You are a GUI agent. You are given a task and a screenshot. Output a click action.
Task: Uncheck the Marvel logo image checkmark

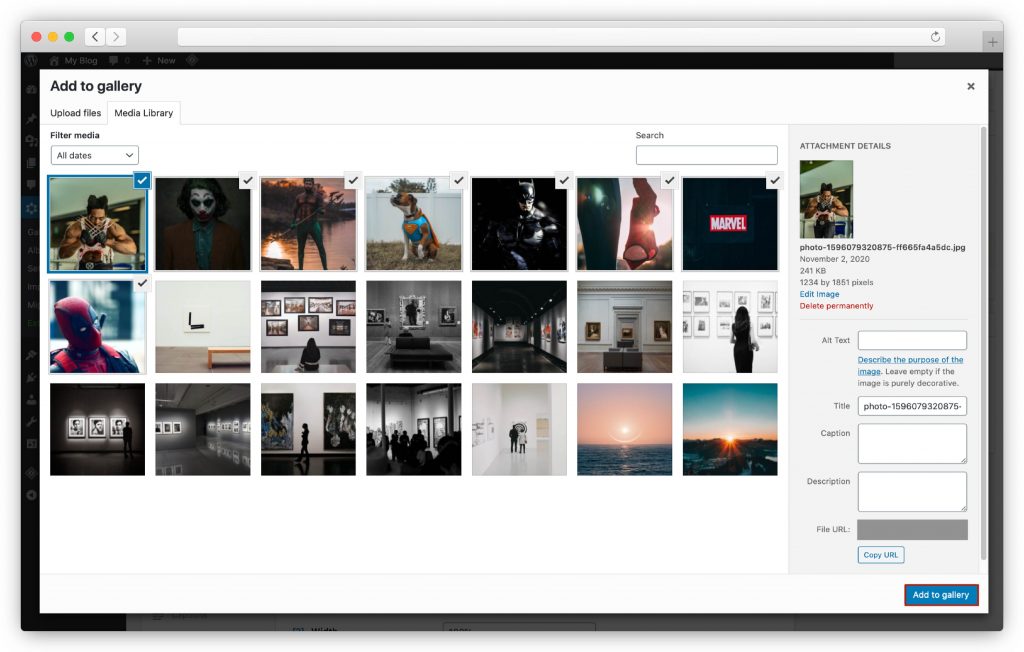[773, 180]
